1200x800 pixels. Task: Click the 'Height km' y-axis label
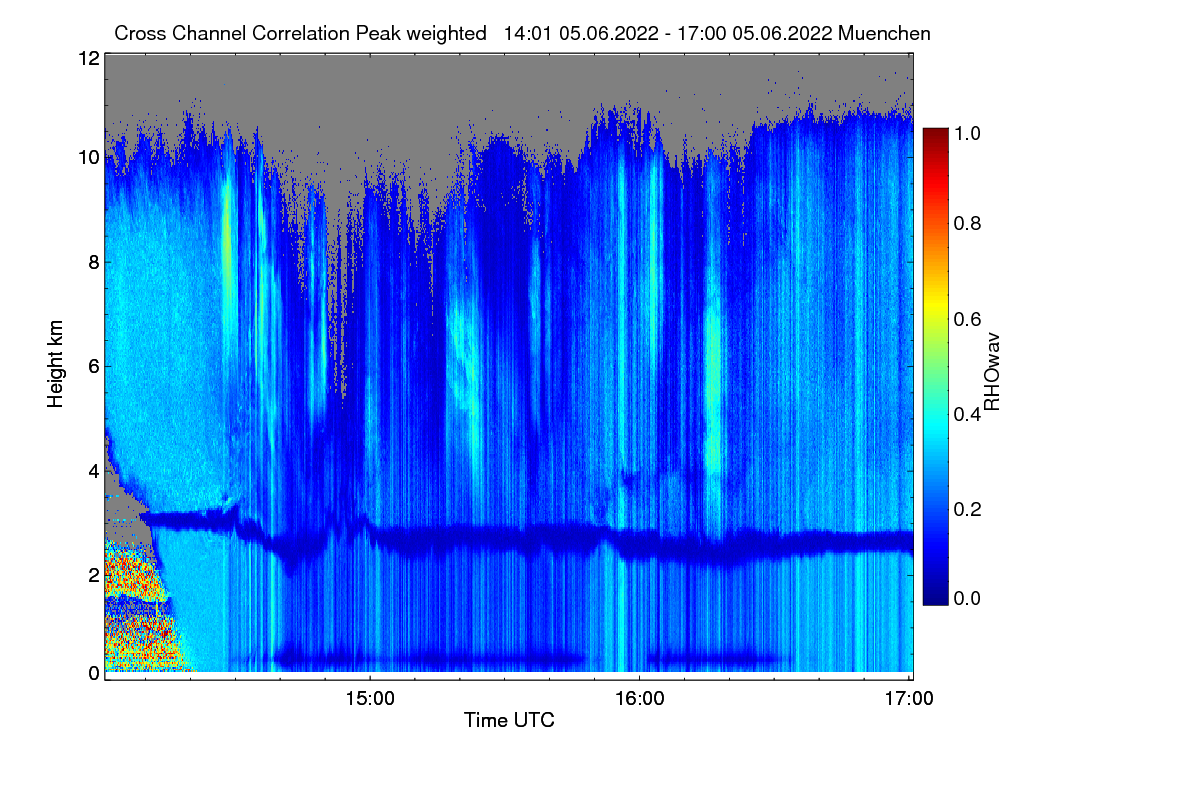55,365
